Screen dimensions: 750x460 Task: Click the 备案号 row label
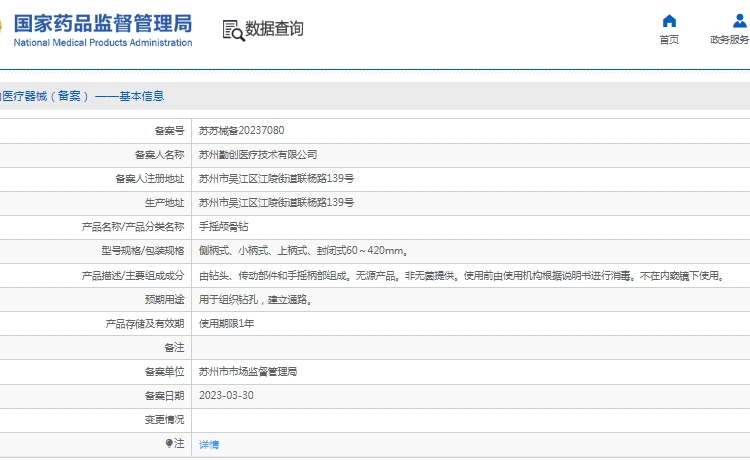169,131
